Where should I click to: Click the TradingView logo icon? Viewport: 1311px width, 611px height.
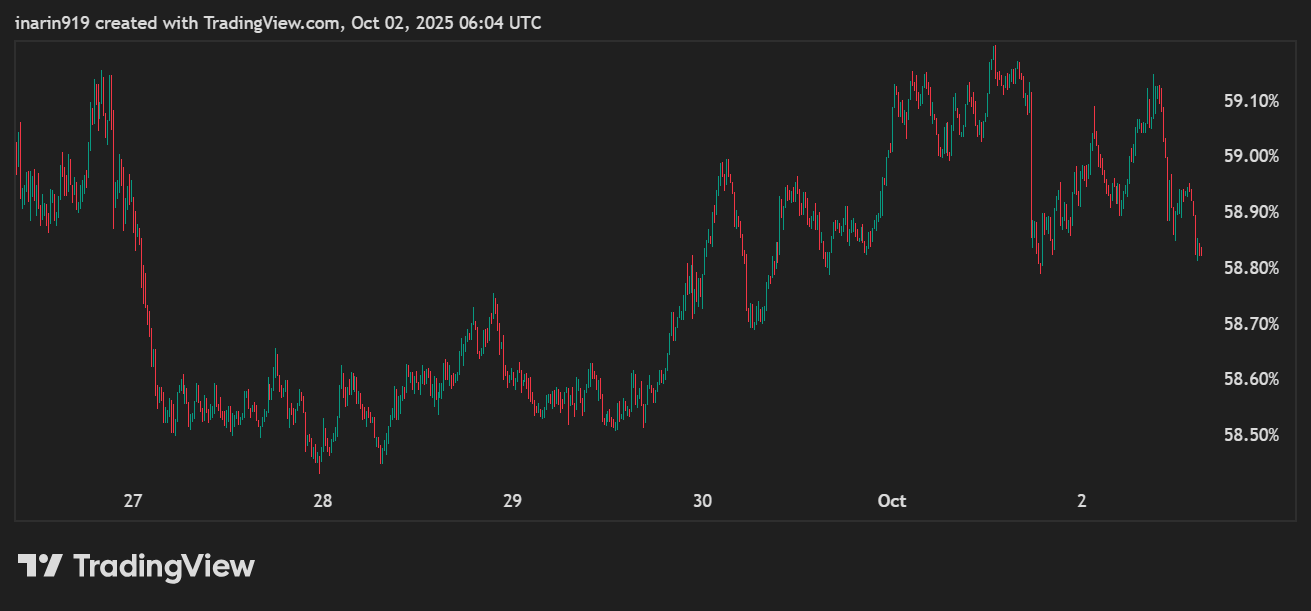(41, 566)
